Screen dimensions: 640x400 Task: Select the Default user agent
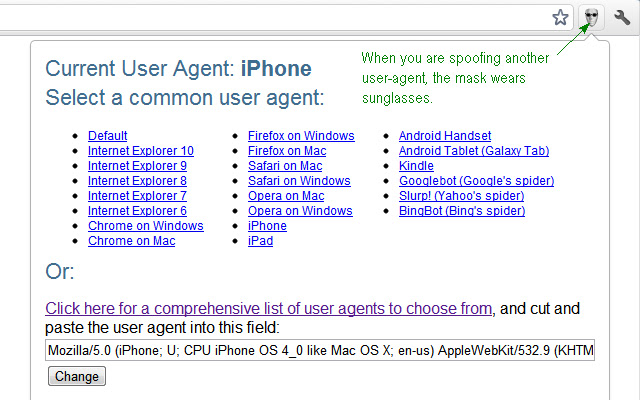click(x=108, y=136)
